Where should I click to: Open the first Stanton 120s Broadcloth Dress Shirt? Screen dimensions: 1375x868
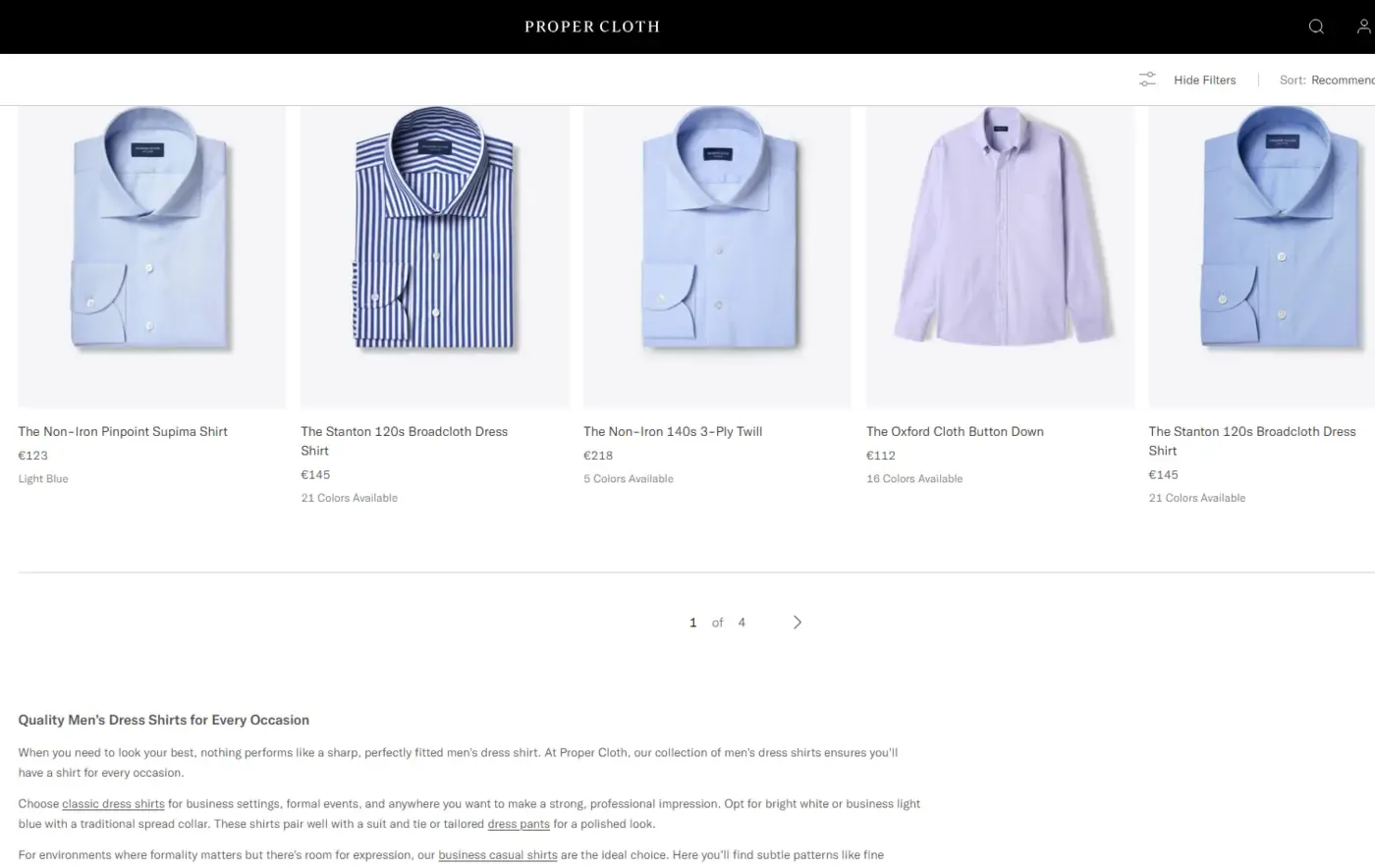pos(404,441)
